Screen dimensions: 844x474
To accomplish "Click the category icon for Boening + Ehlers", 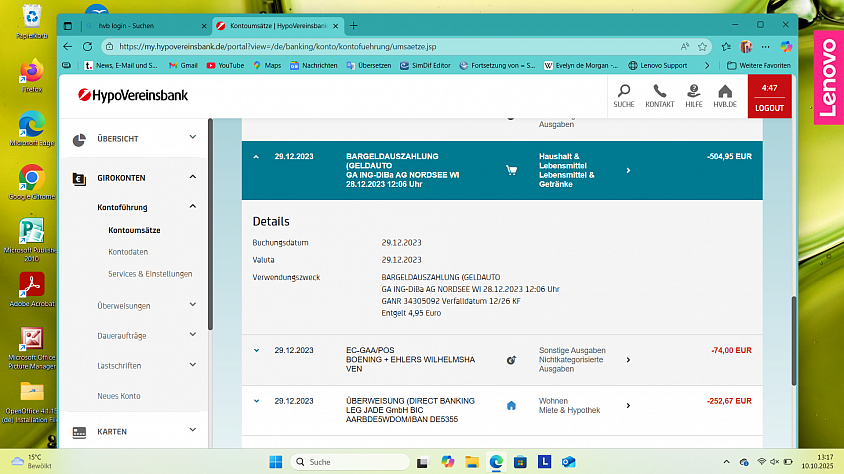I will click(511, 360).
